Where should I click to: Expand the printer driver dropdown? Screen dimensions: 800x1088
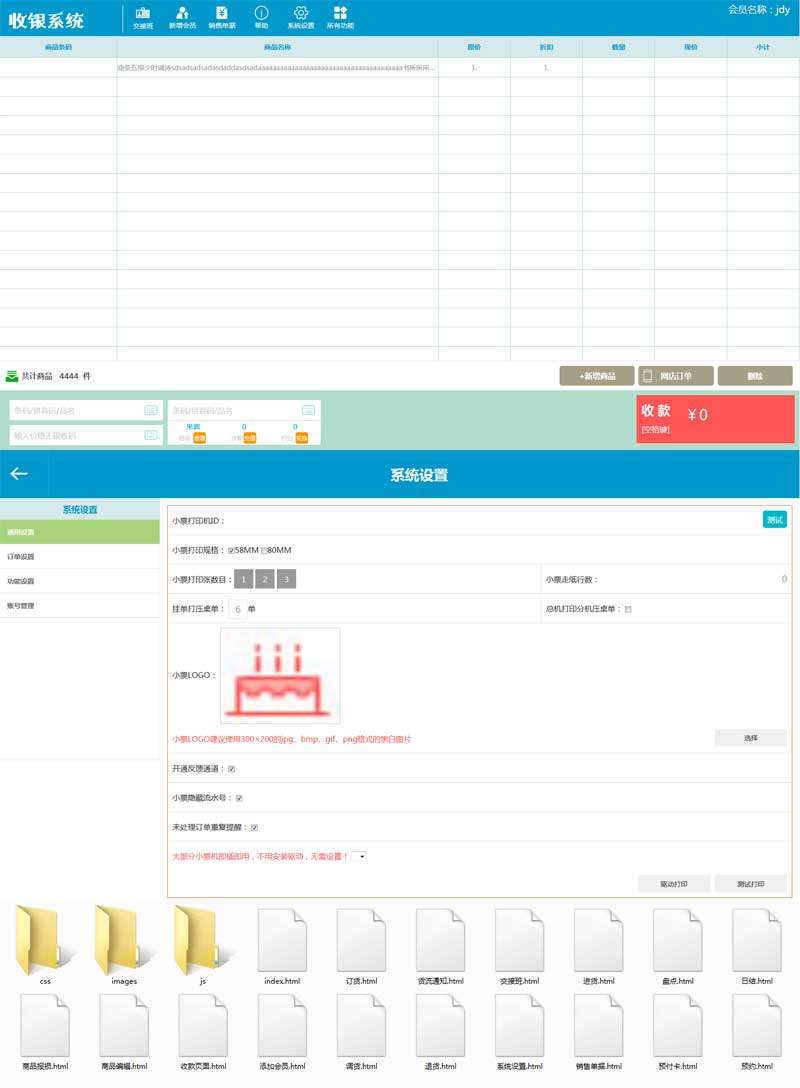(x=359, y=856)
